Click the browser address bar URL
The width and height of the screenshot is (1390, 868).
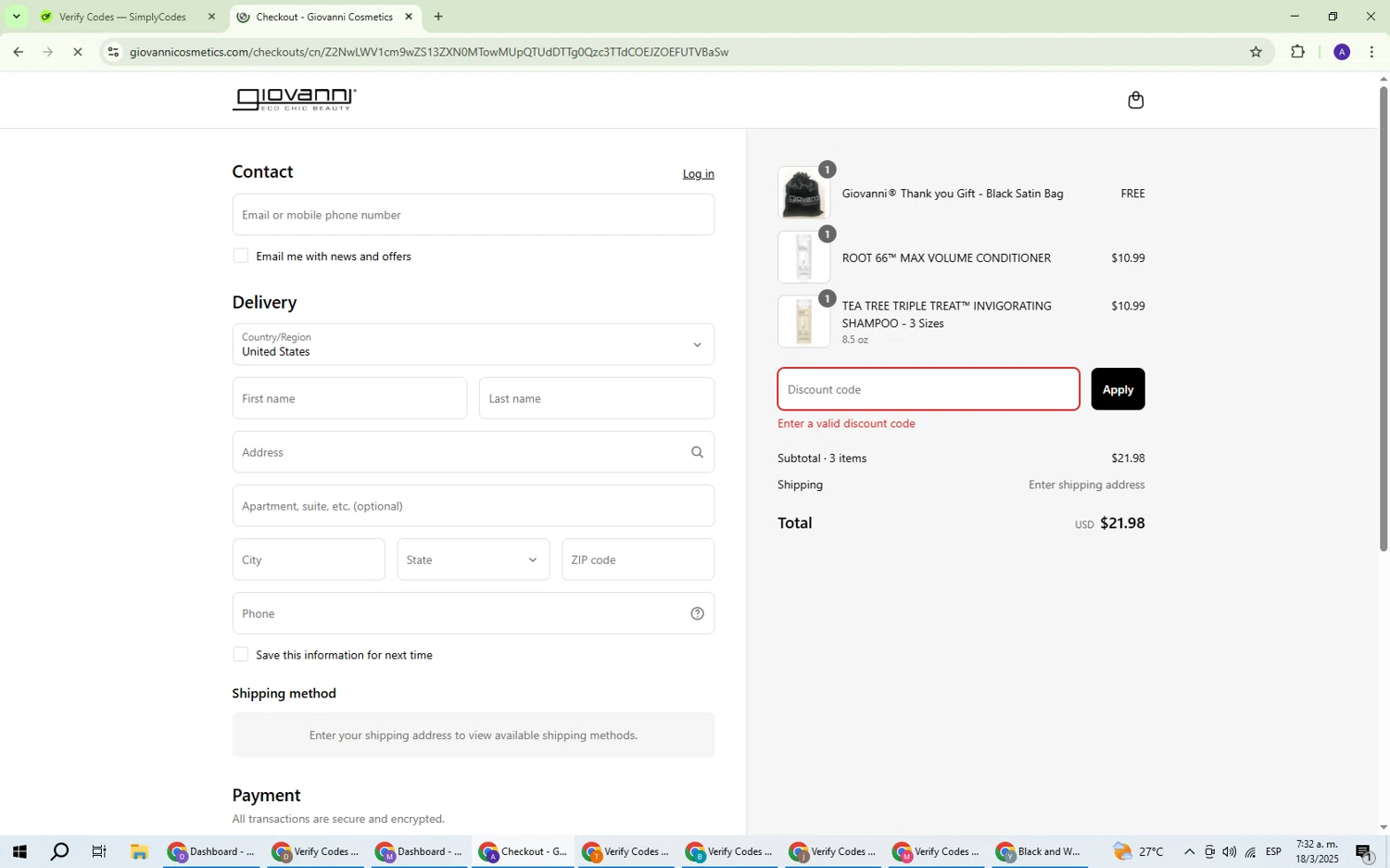(x=429, y=52)
